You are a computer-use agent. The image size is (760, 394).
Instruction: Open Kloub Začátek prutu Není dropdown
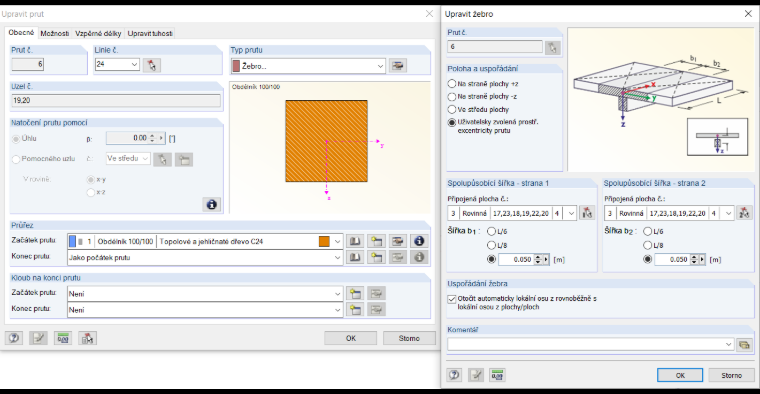337,294
